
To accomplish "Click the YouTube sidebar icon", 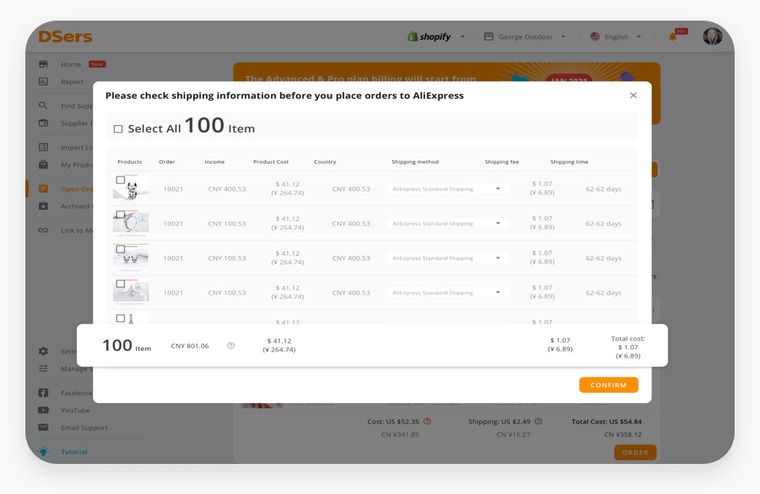I will point(43,410).
